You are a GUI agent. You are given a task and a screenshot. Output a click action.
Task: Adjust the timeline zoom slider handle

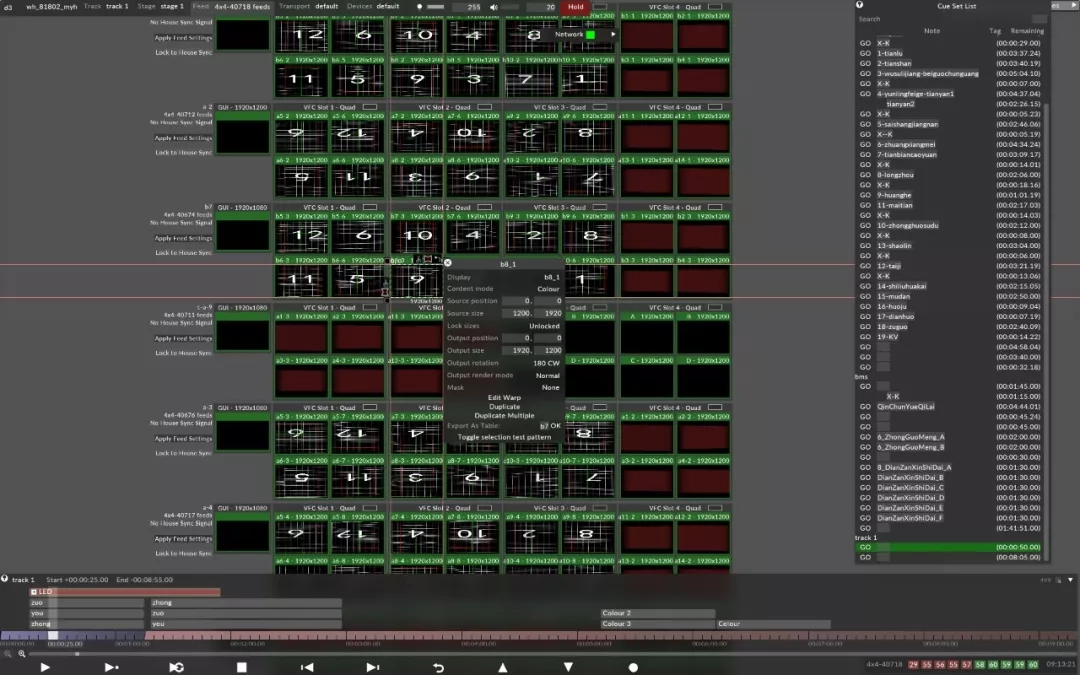click(x=76, y=654)
